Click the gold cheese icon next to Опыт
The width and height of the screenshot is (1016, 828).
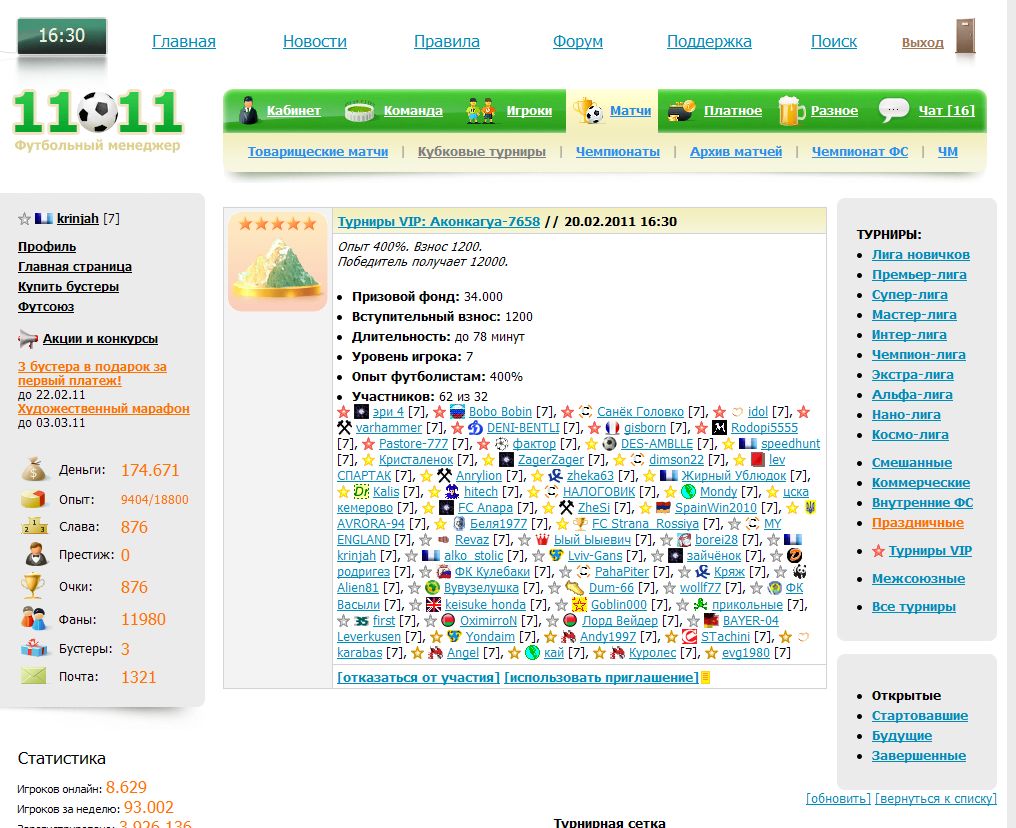click(x=34, y=499)
